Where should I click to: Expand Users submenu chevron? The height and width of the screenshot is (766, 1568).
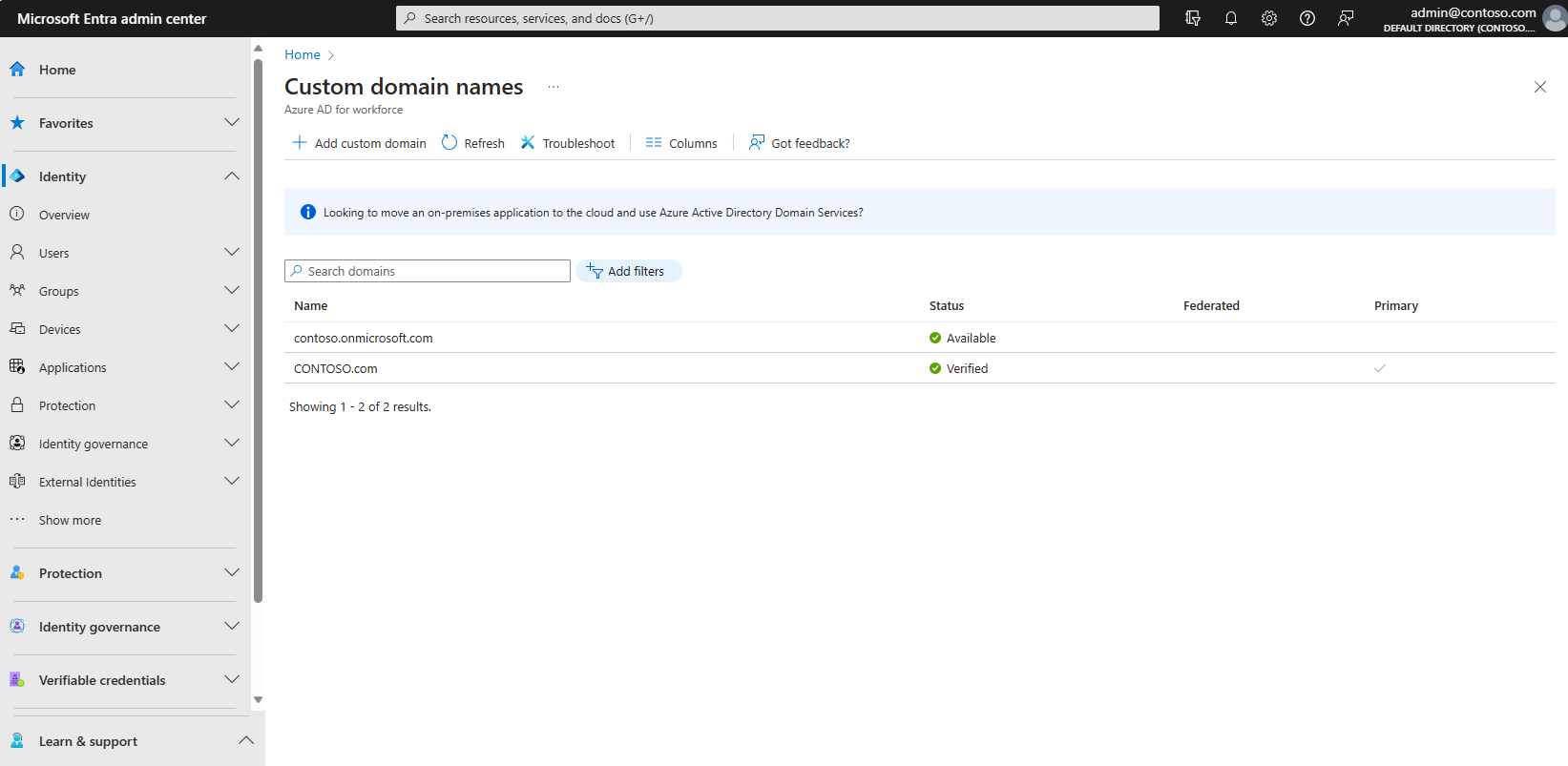[232, 252]
